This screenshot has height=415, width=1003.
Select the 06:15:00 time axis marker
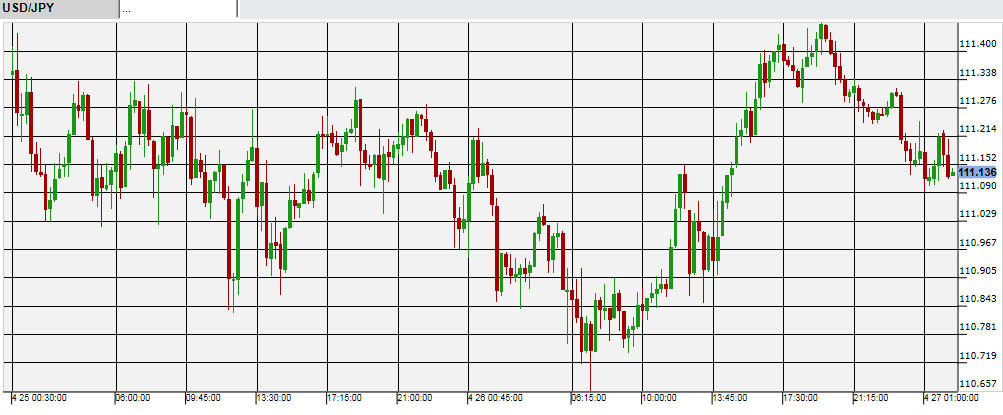tap(591, 397)
